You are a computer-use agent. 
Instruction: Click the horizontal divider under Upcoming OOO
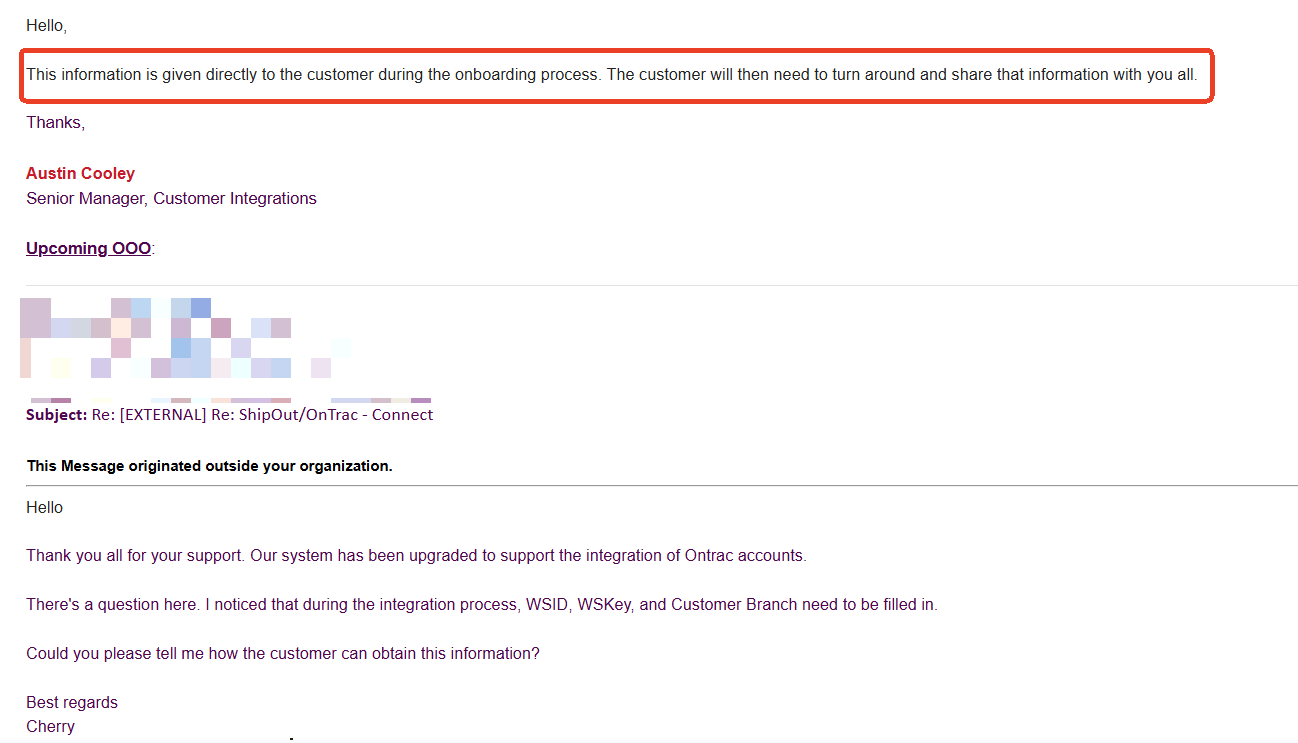661,286
